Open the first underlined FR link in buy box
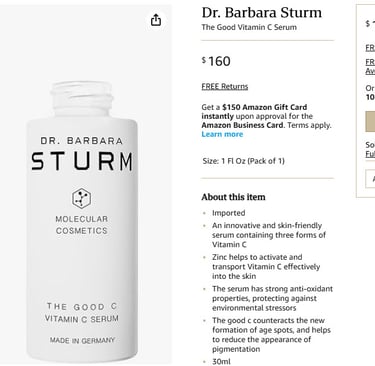Image resolution: width=375 pixels, height=366 pixels. pos(370,48)
